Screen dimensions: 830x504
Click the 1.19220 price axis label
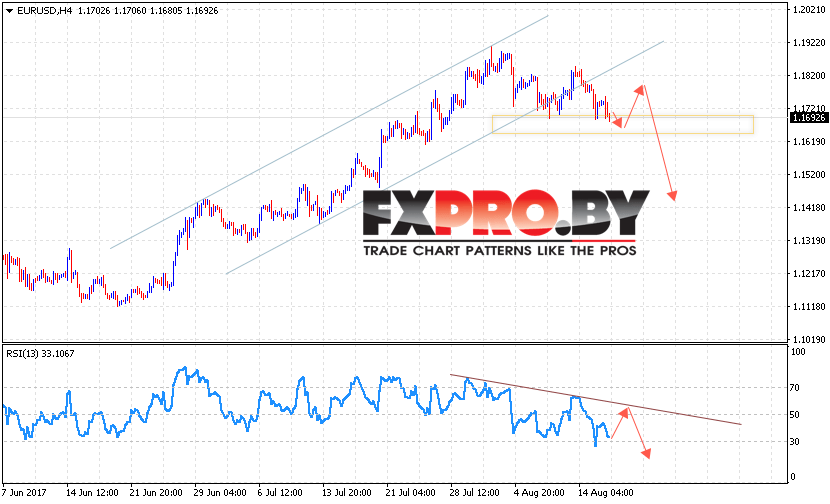click(x=809, y=43)
